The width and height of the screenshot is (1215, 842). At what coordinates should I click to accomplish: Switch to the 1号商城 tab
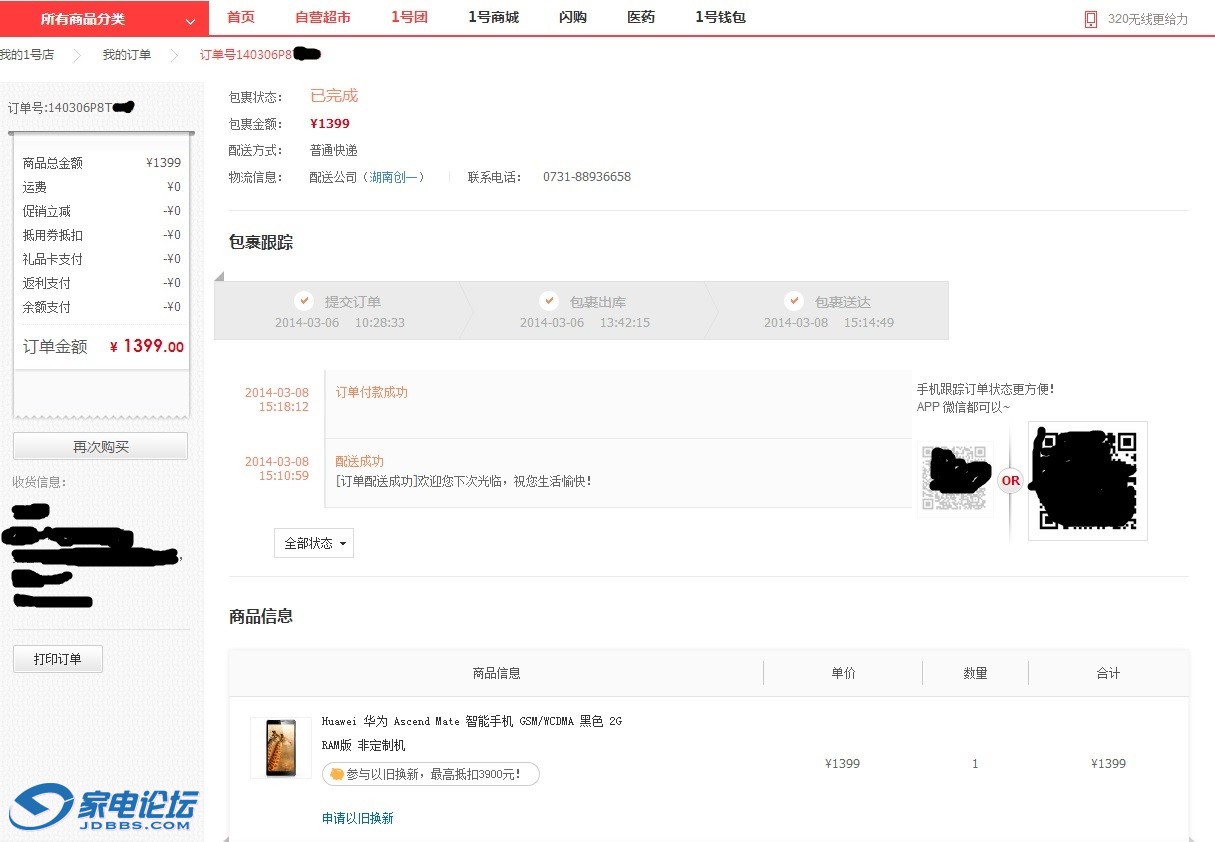tap(493, 17)
